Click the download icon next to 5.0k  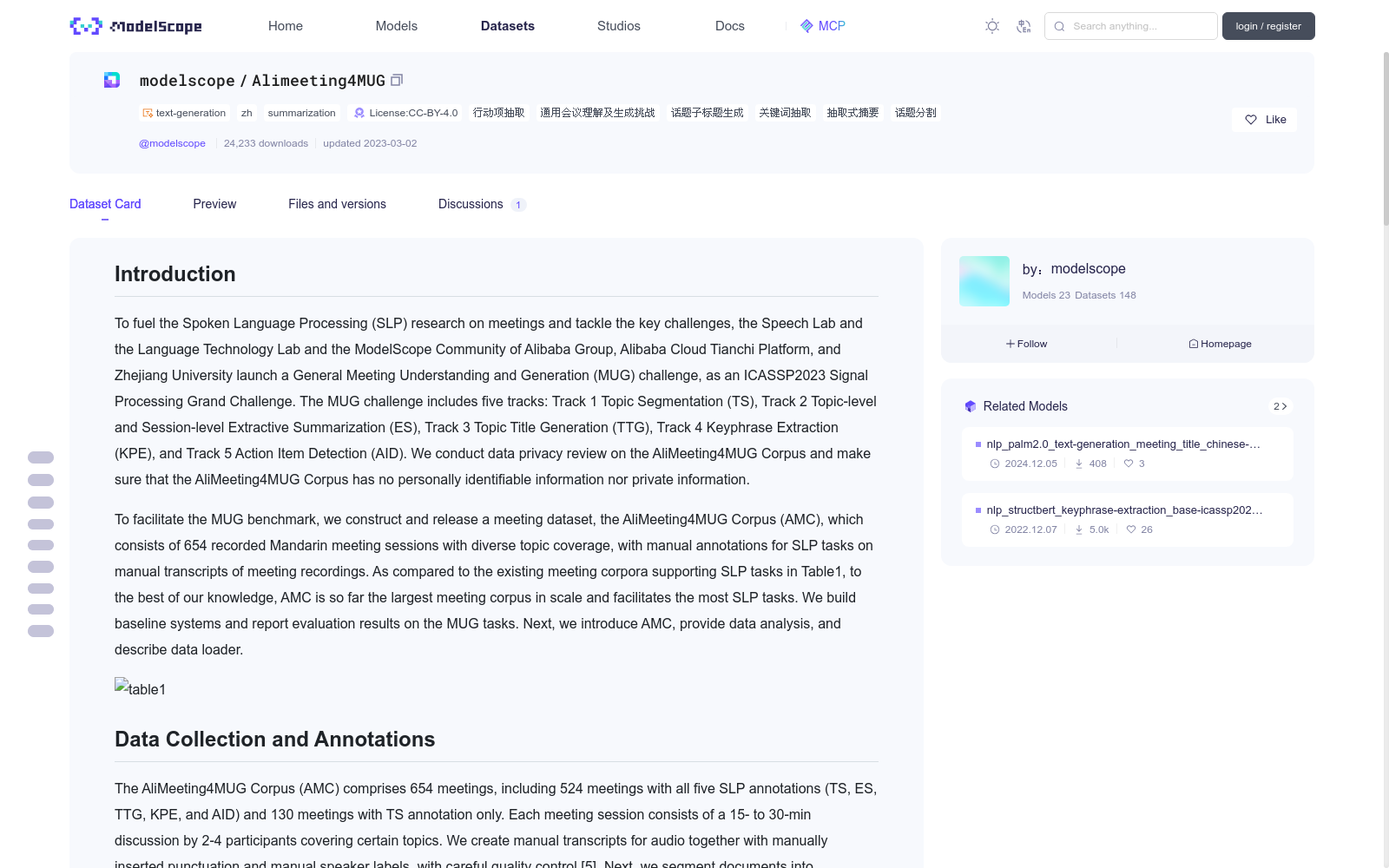tap(1079, 529)
